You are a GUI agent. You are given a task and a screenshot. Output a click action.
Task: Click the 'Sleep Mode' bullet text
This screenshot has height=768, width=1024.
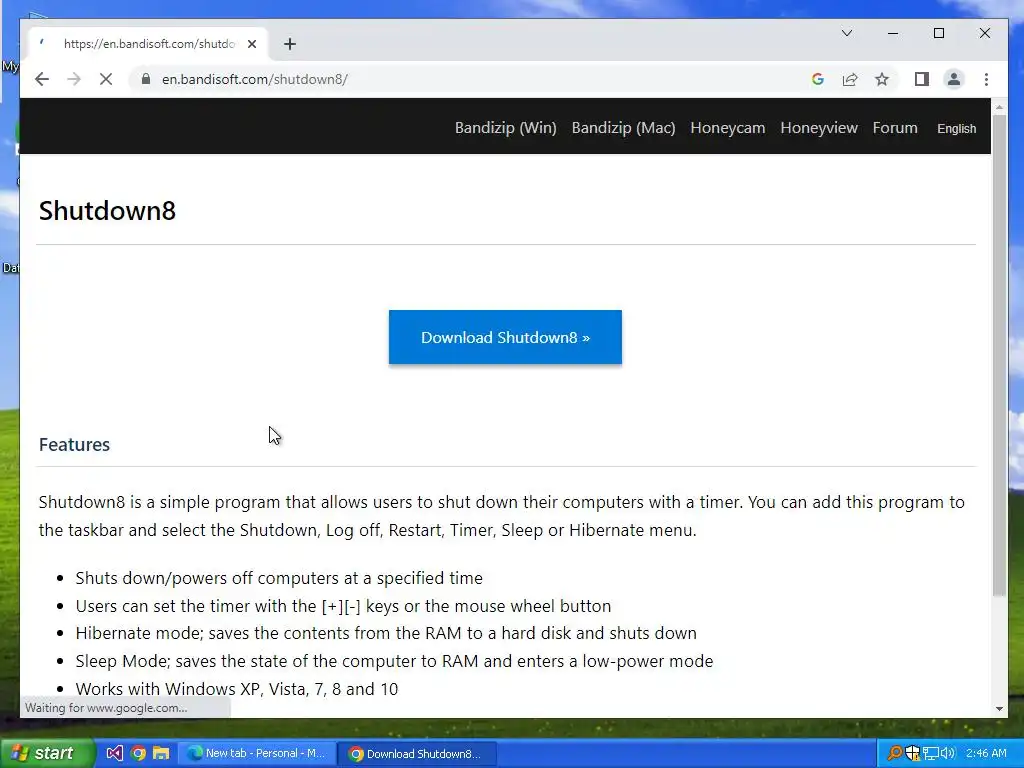pyautogui.click(x=394, y=661)
